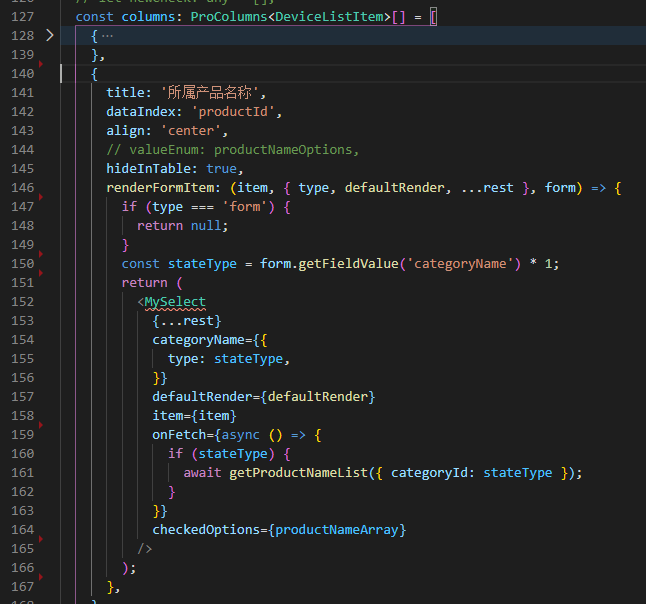Click the 'return (' keyword on line 151
This screenshot has width=646, height=604.
pyautogui.click(x=152, y=283)
